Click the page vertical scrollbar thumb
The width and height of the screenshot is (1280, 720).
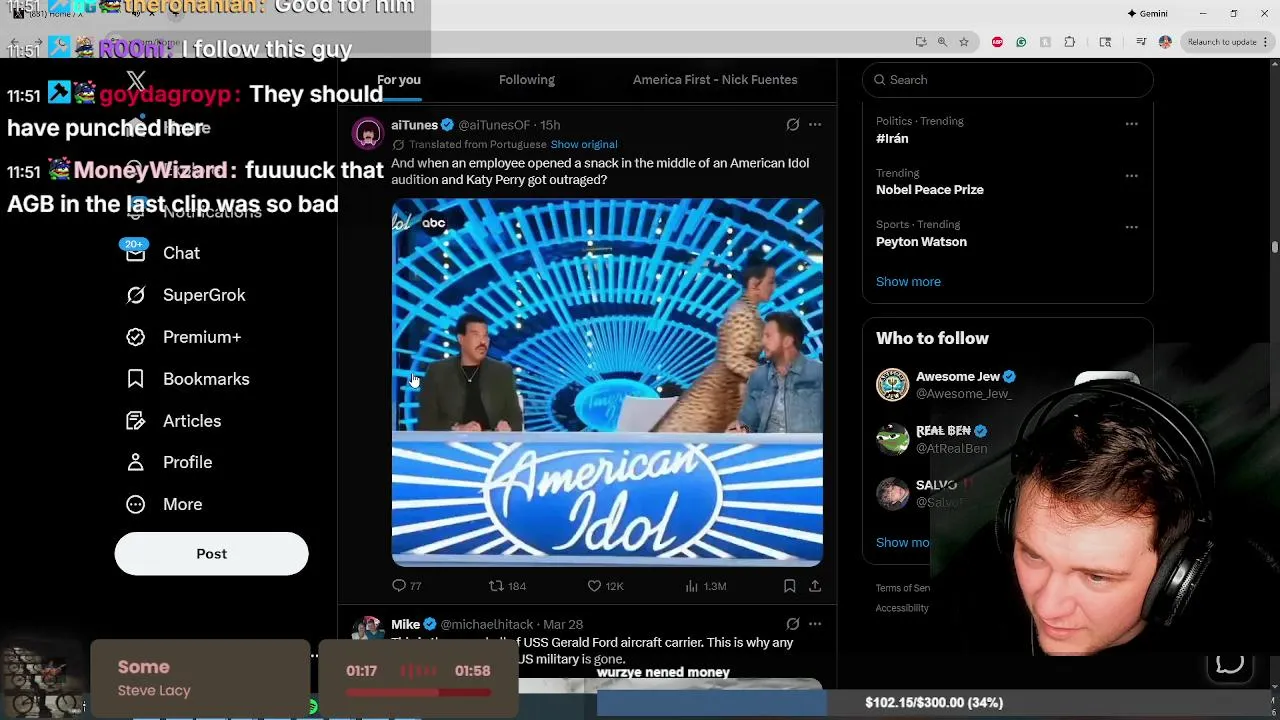(x=1274, y=246)
